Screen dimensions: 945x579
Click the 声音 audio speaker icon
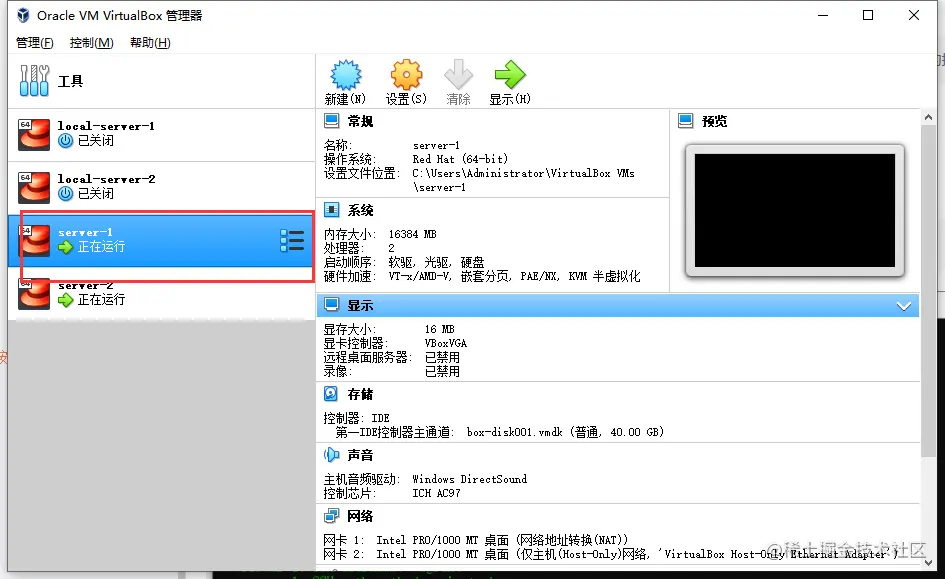coord(331,455)
